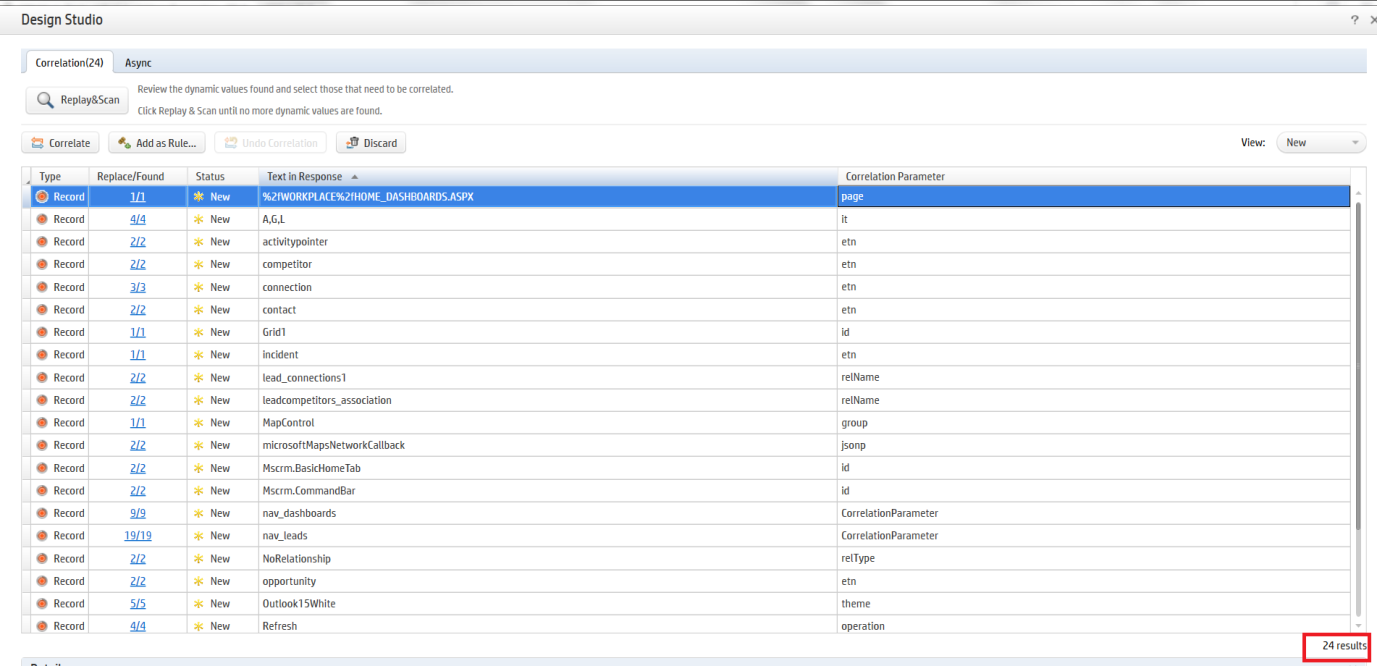The height and width of the screenshot is (666, 1377).
Task: Open 3/3 link for connection row
Action: point(138,287)
